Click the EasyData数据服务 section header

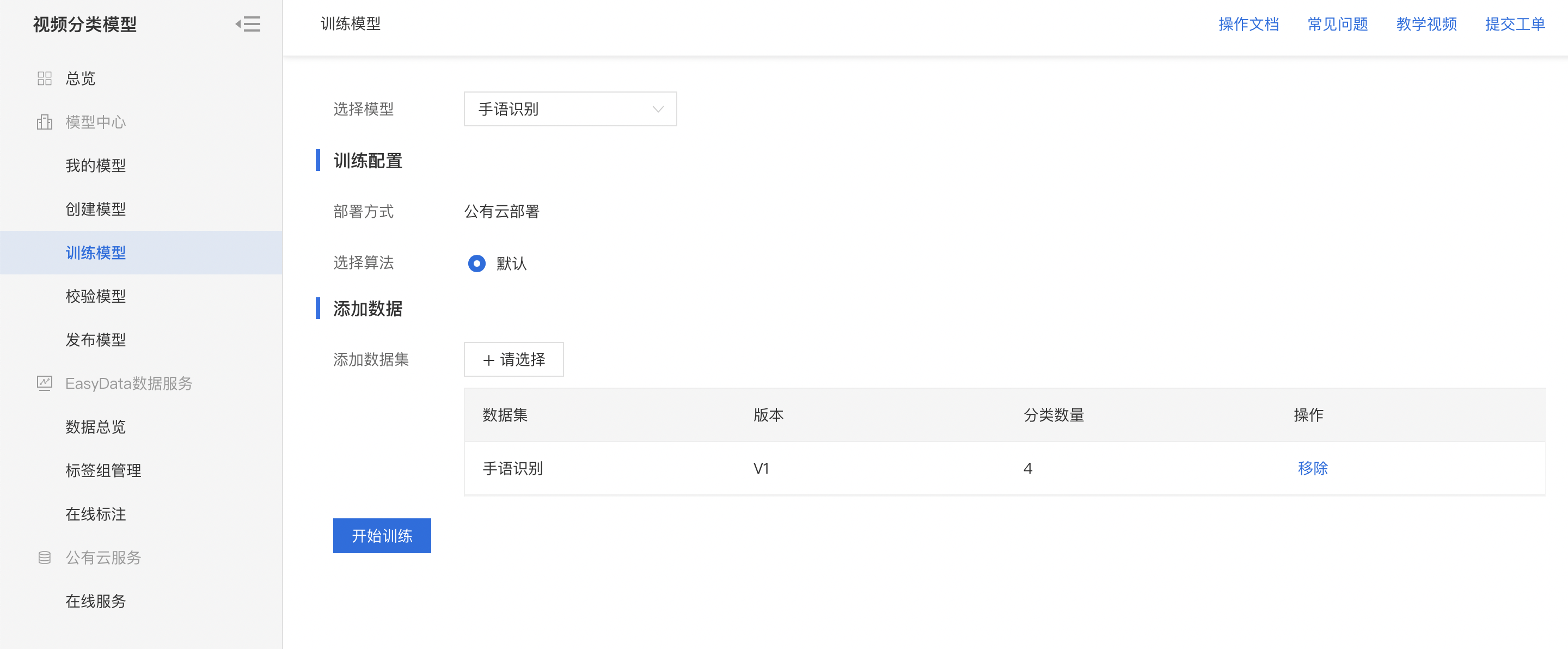[x=129, y=383]
